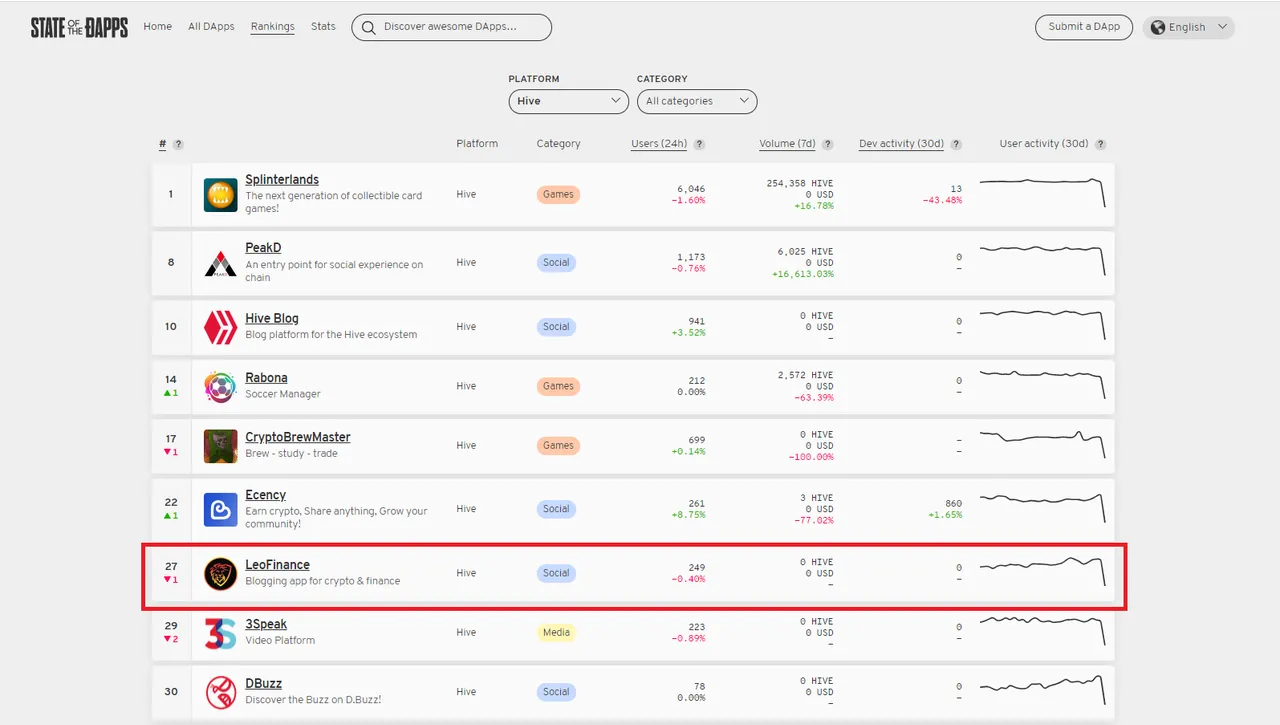Click the 860 dev activity for Ecency
The width and height of the screenshot is (1280, 725).
952,504
